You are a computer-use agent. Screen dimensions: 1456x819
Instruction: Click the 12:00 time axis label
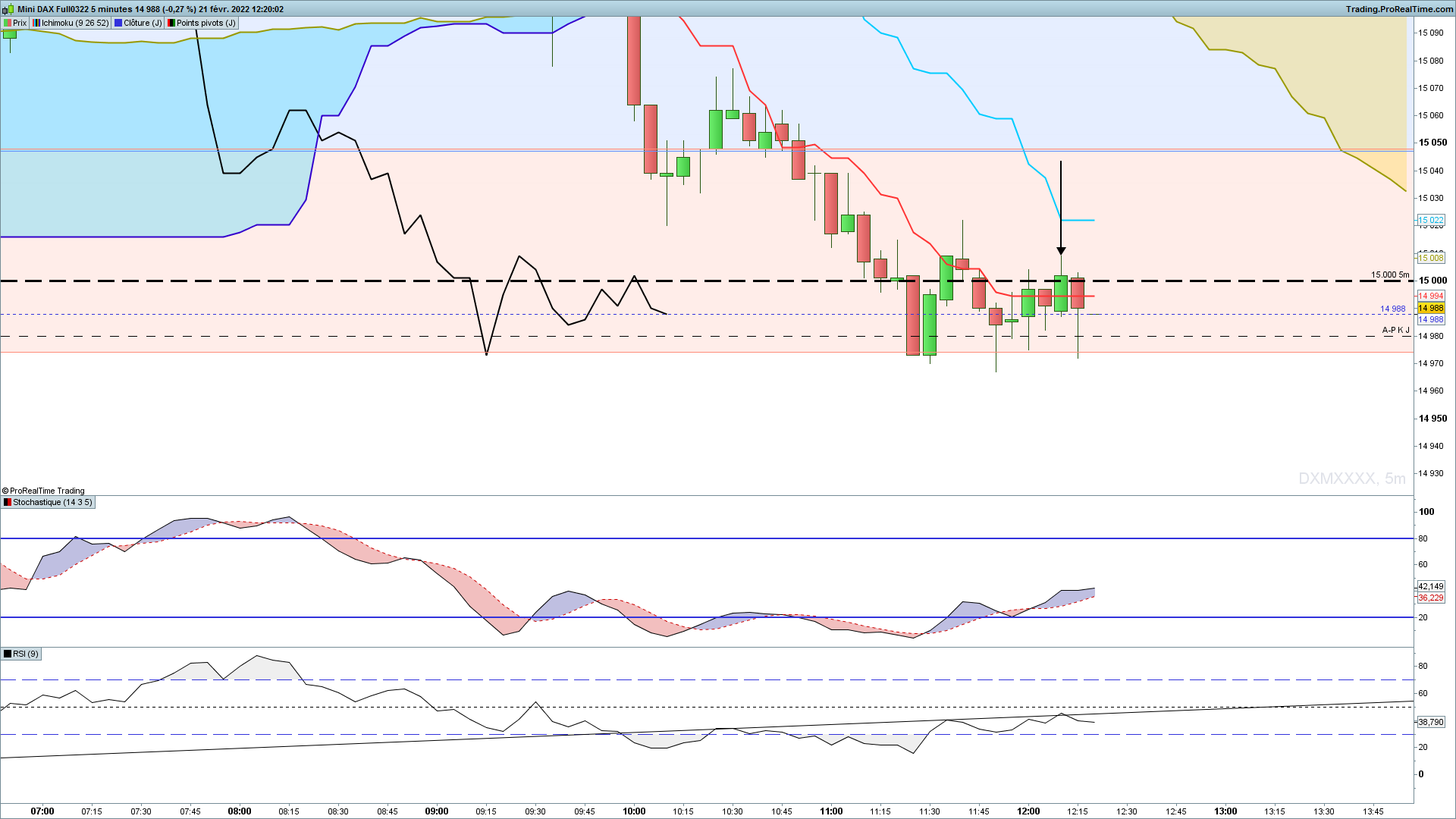[x=1028, y=811]
